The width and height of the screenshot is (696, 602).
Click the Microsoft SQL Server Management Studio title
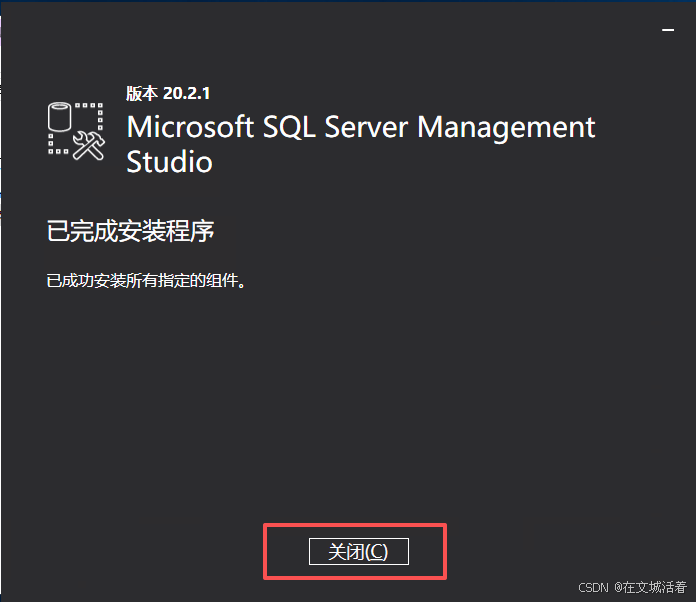coord(360,144)
